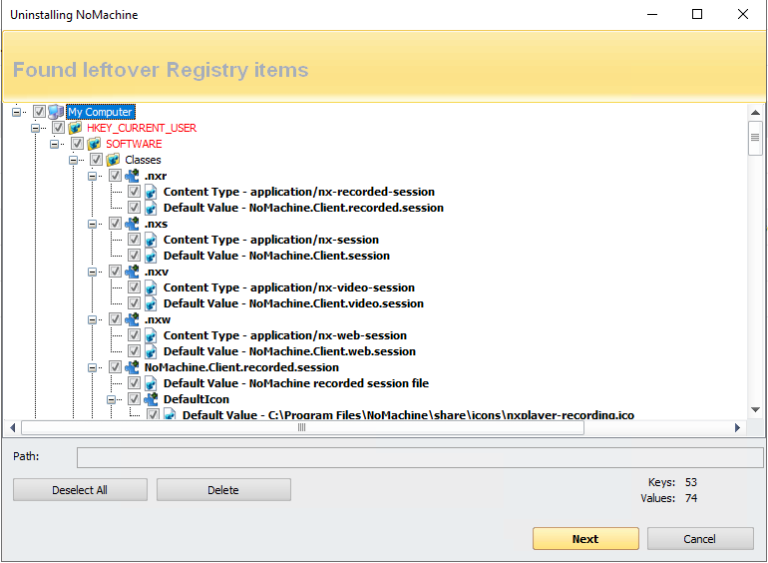Click value icon for application/nx-video-session
Image resolution: width=768 pixels, height=563 pixels.
pos(151,288)
